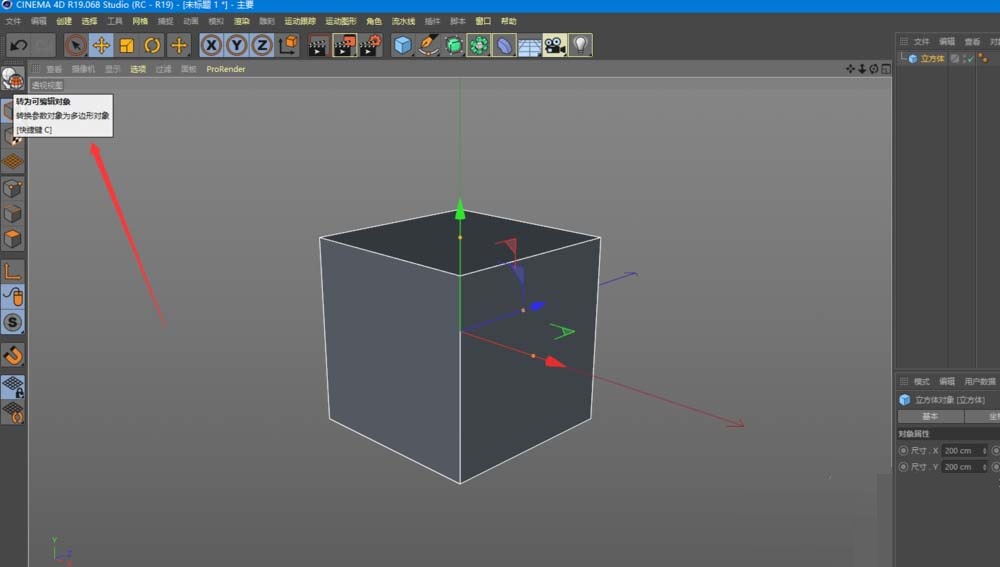The width and height of the screenshot is (1000, 567).
Task: Add a Light with the bulb icon
Action: point(580,45)
